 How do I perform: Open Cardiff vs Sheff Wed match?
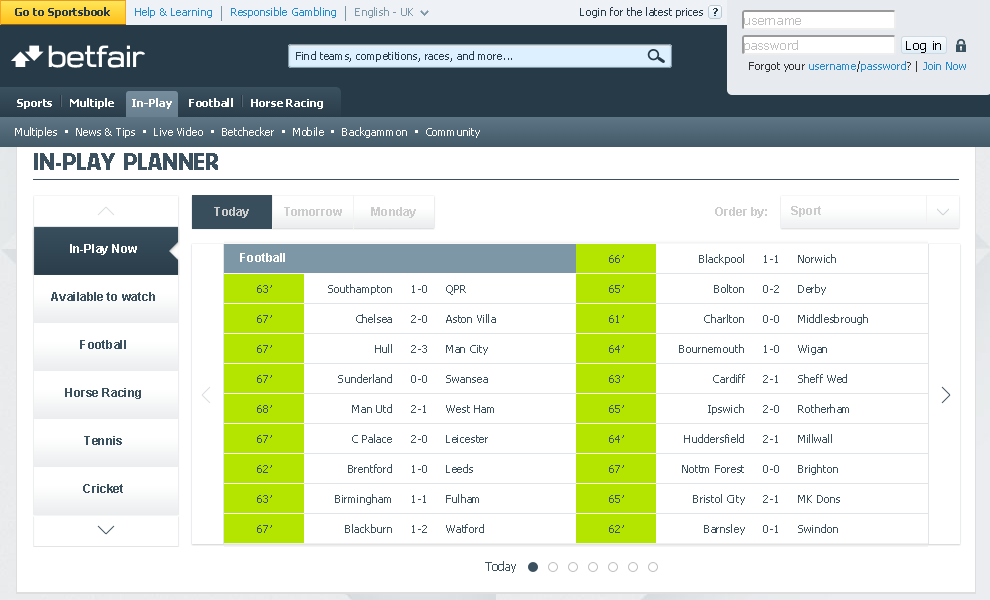coord(752,379)
